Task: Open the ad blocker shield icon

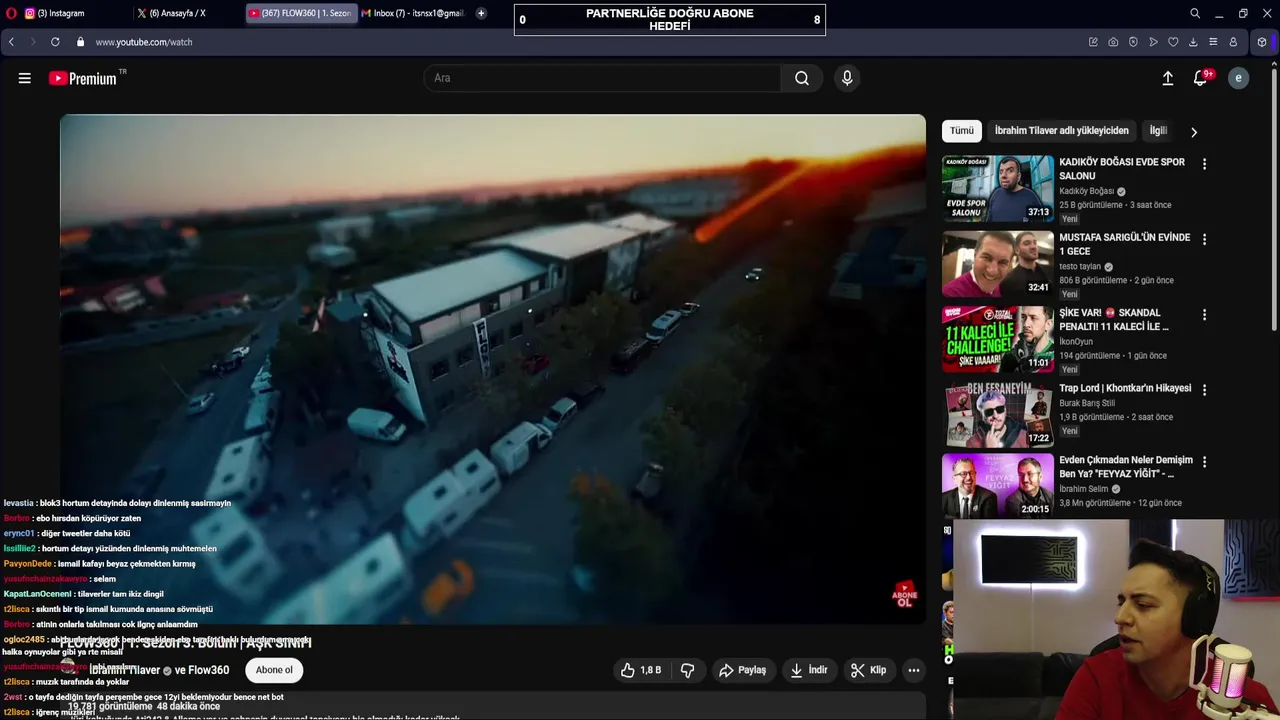Action: [1133, 42]
